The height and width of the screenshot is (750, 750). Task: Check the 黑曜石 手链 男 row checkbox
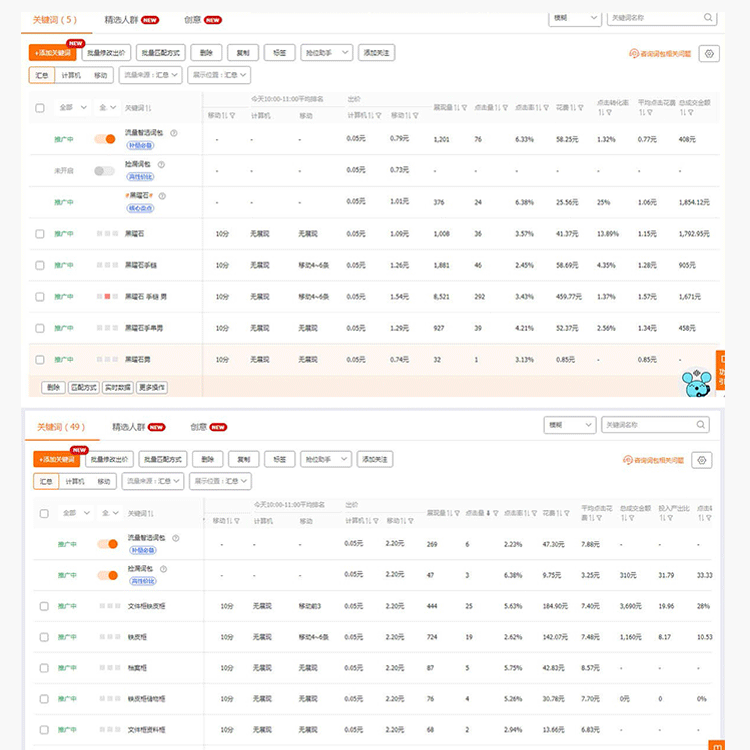click(x=40, y=297)
